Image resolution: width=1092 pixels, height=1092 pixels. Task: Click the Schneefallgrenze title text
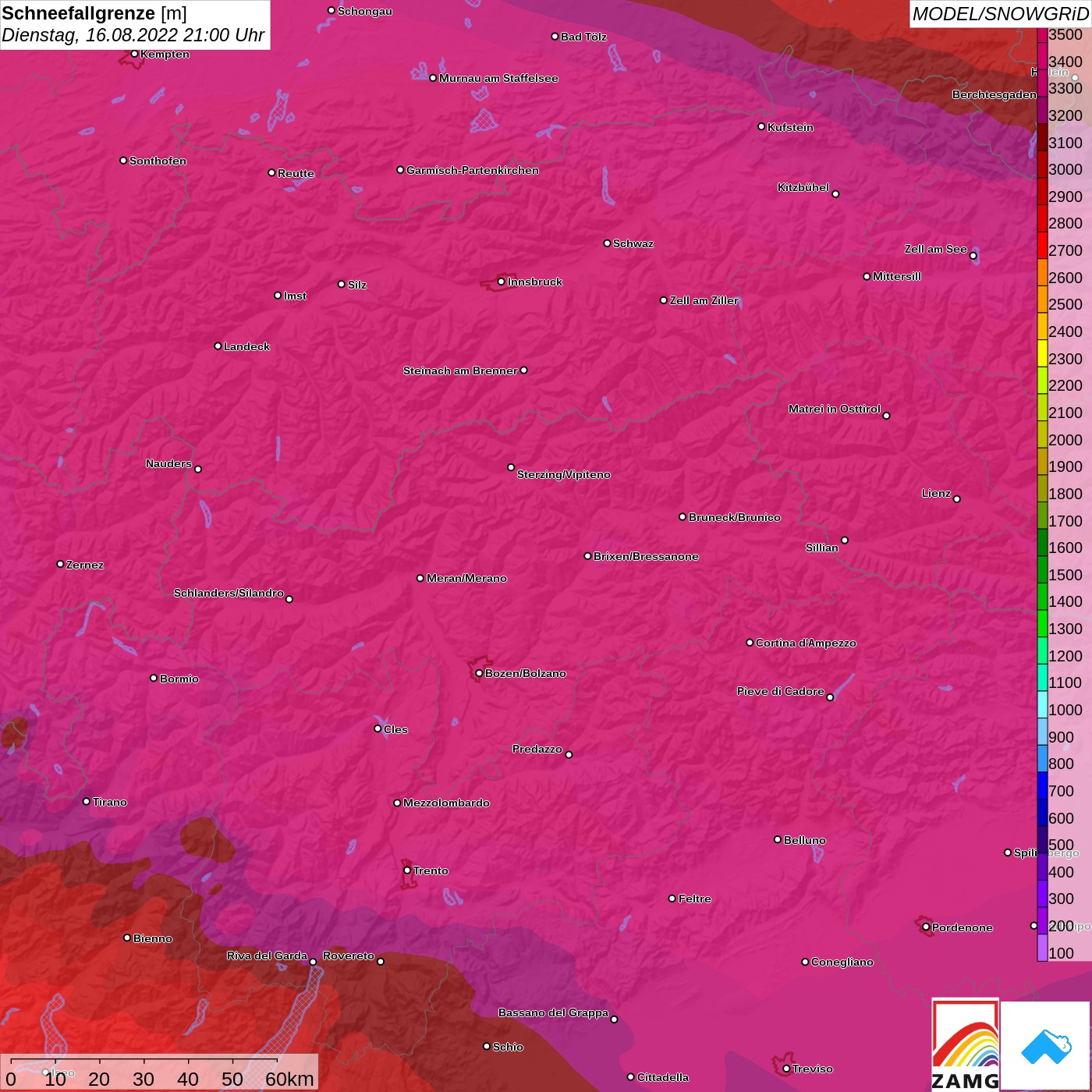[78, 13]
